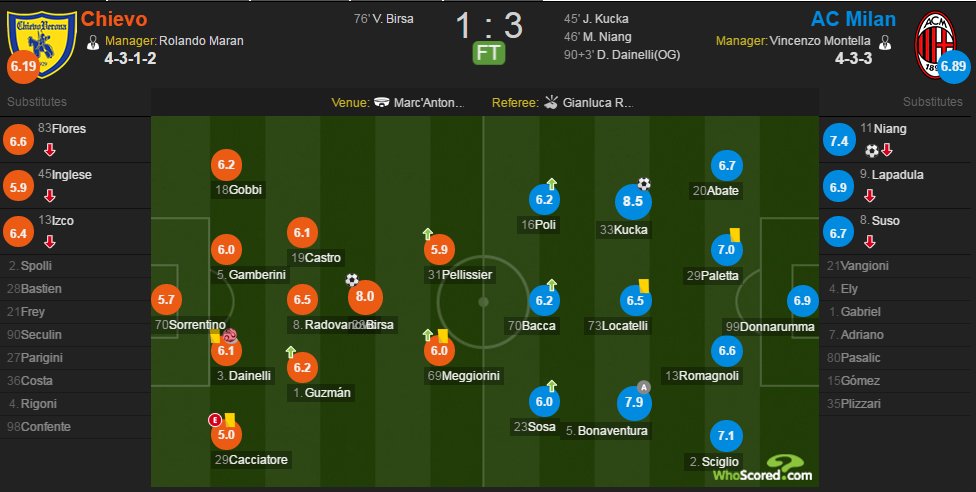The width and height of the screenshot is (976, 492).
Task: Click the error badge on Cacciatore
Action: tap(215, 420)
